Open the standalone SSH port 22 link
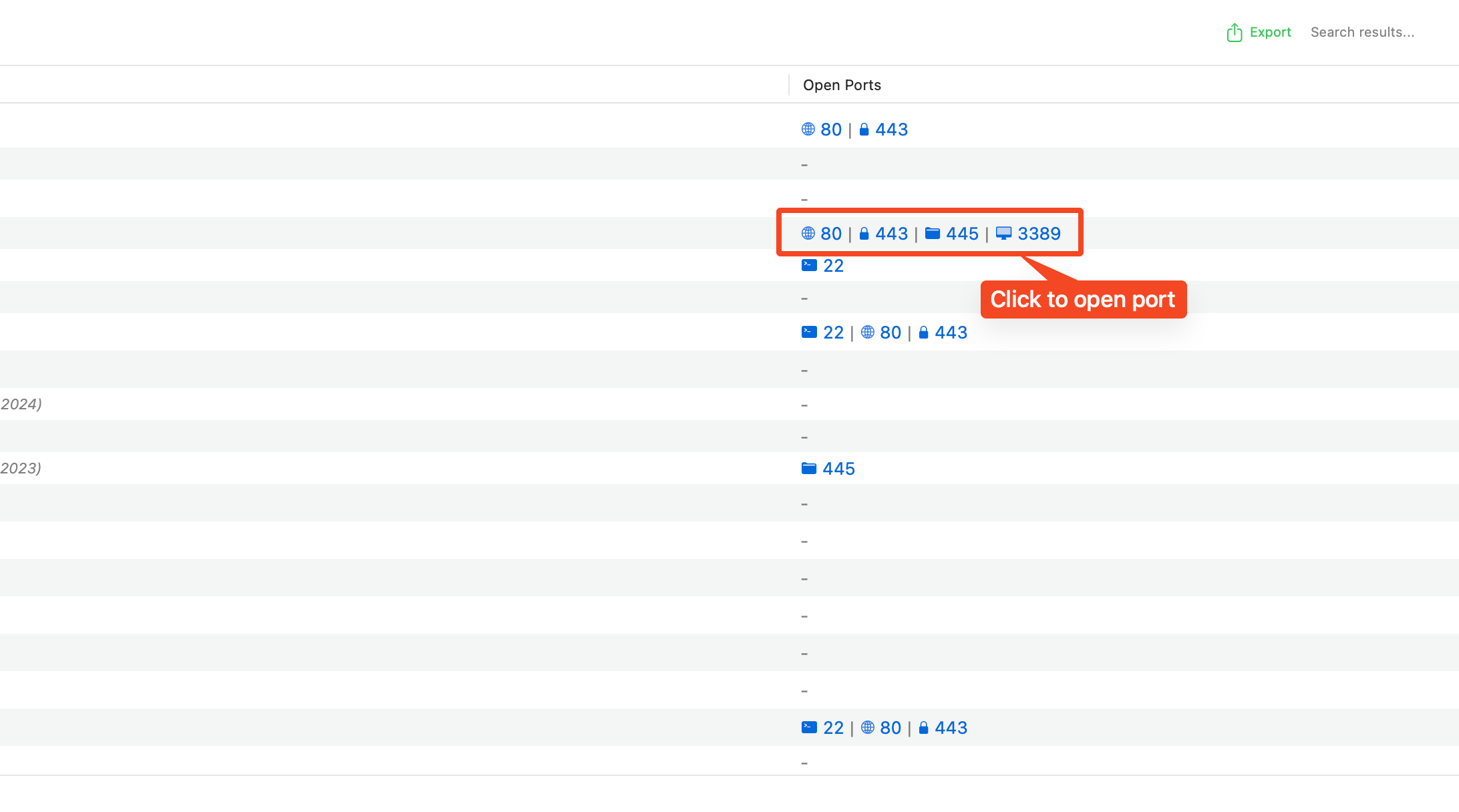Screen dimensions: 1459x812 click(833, 266)
